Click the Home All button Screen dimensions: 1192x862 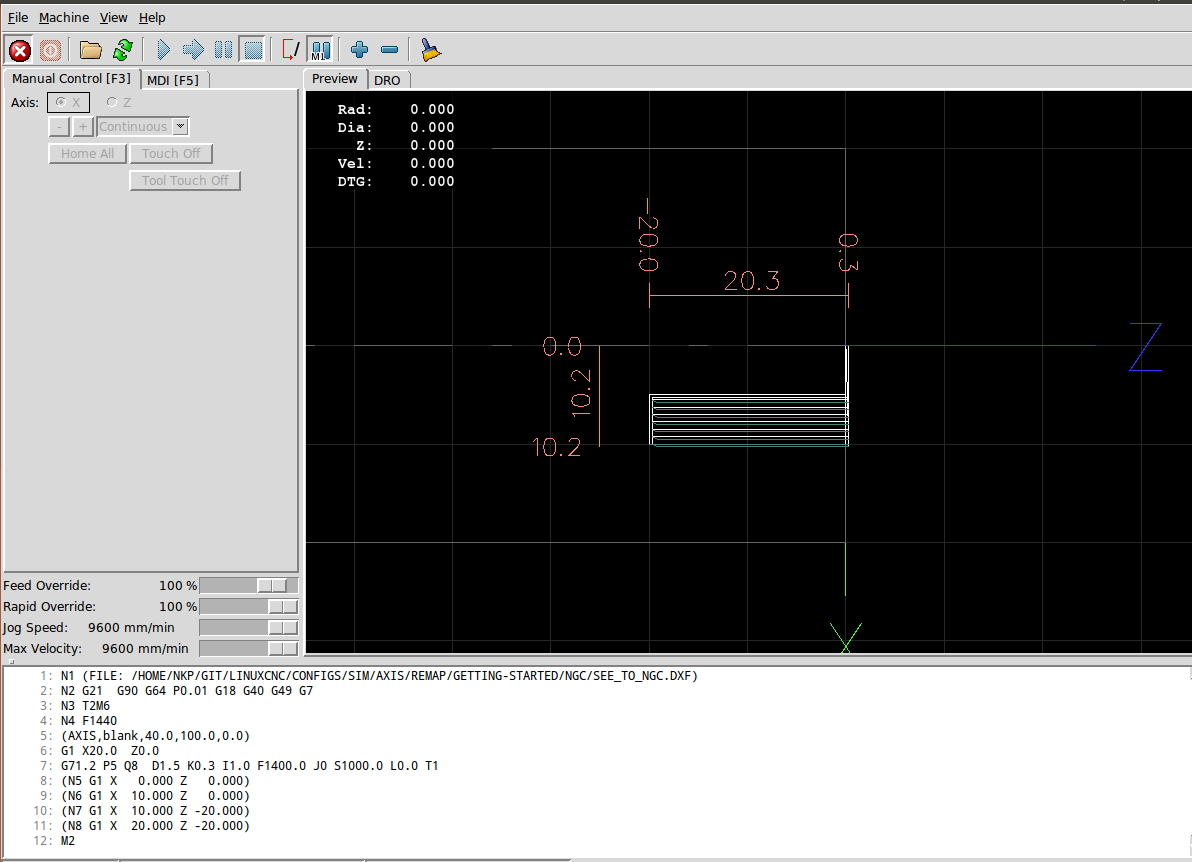(x=87, y=154)
